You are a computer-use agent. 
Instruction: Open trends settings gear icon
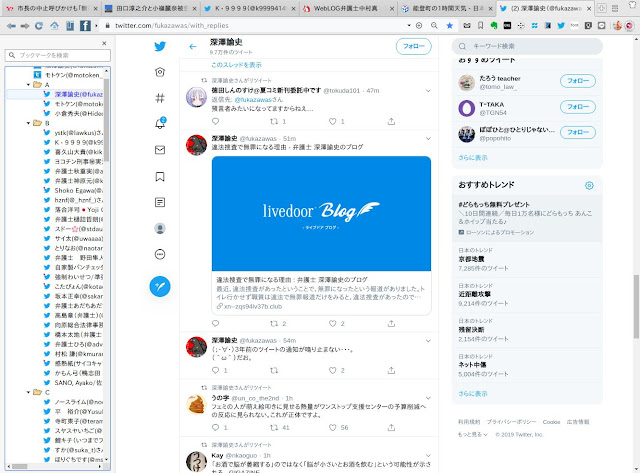589,185
